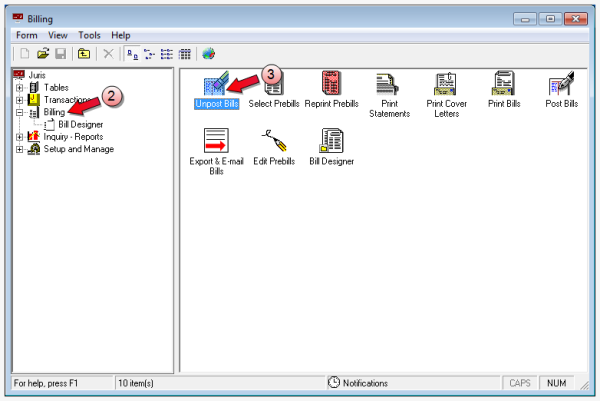Select Inquiry - Reports in the tree
The width and height of the screenshot is (600, 401).
(73, 137)
